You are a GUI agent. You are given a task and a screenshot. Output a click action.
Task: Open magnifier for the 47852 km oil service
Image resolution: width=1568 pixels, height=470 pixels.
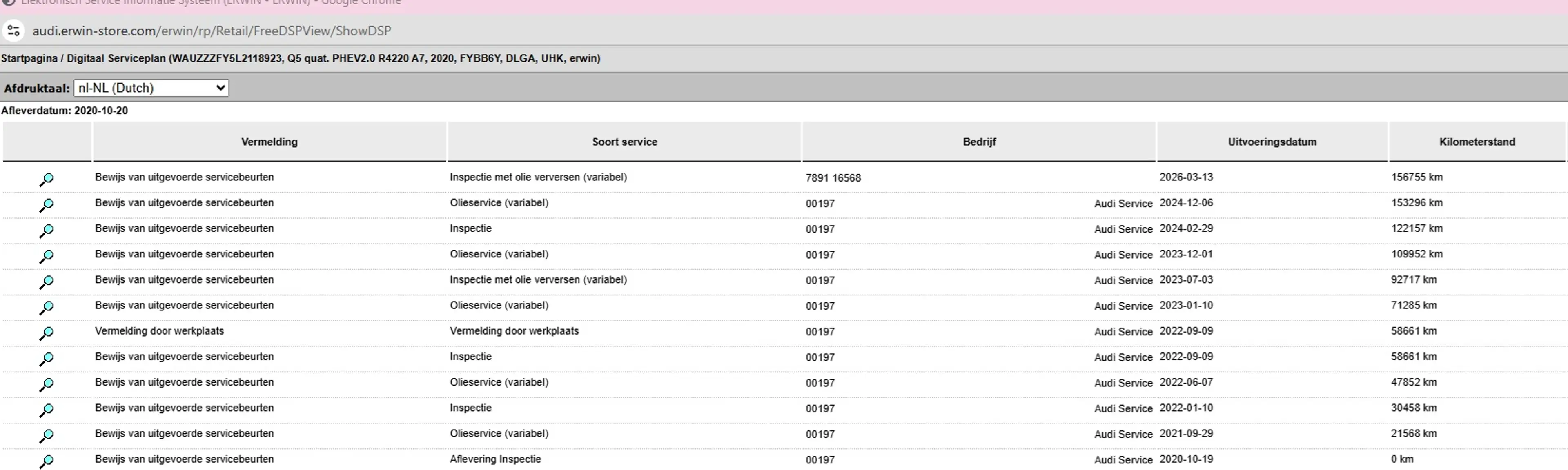(x=46, y=384)
